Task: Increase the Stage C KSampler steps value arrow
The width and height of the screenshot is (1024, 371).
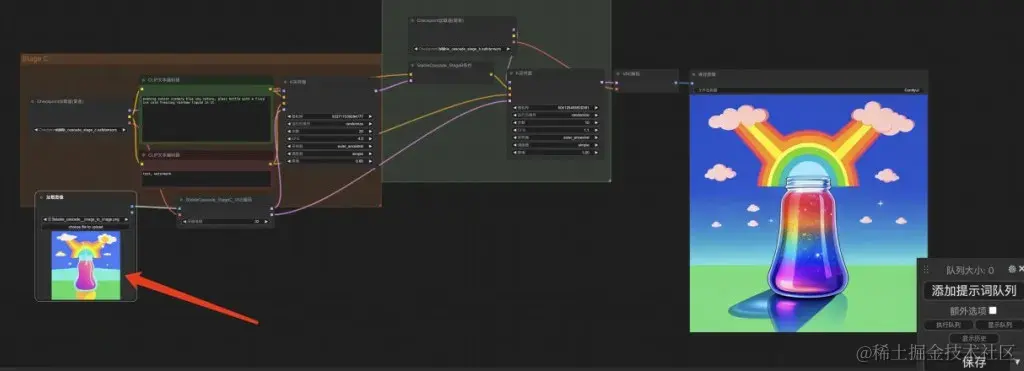Action: 370,131
